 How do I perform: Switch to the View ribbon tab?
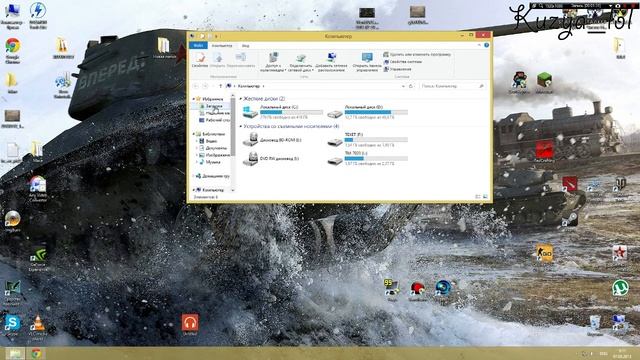pos(245,46)
